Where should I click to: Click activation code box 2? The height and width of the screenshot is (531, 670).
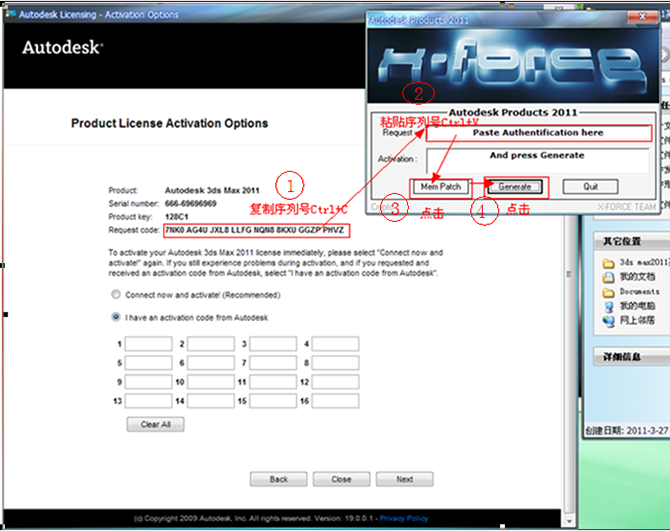pyautogui.click(x=211, y=344)
